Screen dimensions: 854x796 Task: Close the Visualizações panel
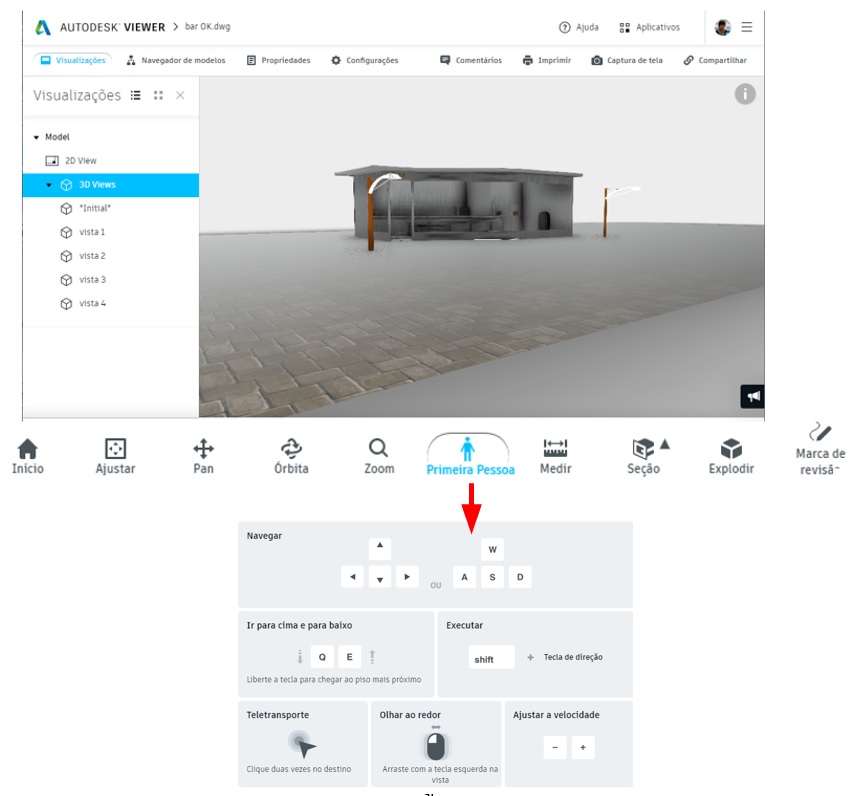[x=180, y=96]
